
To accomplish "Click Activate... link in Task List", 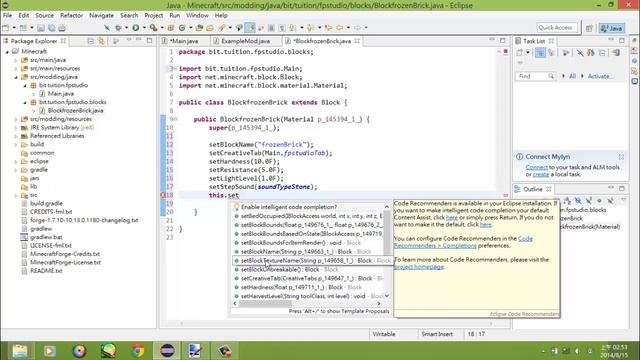I will click(600, 76).
